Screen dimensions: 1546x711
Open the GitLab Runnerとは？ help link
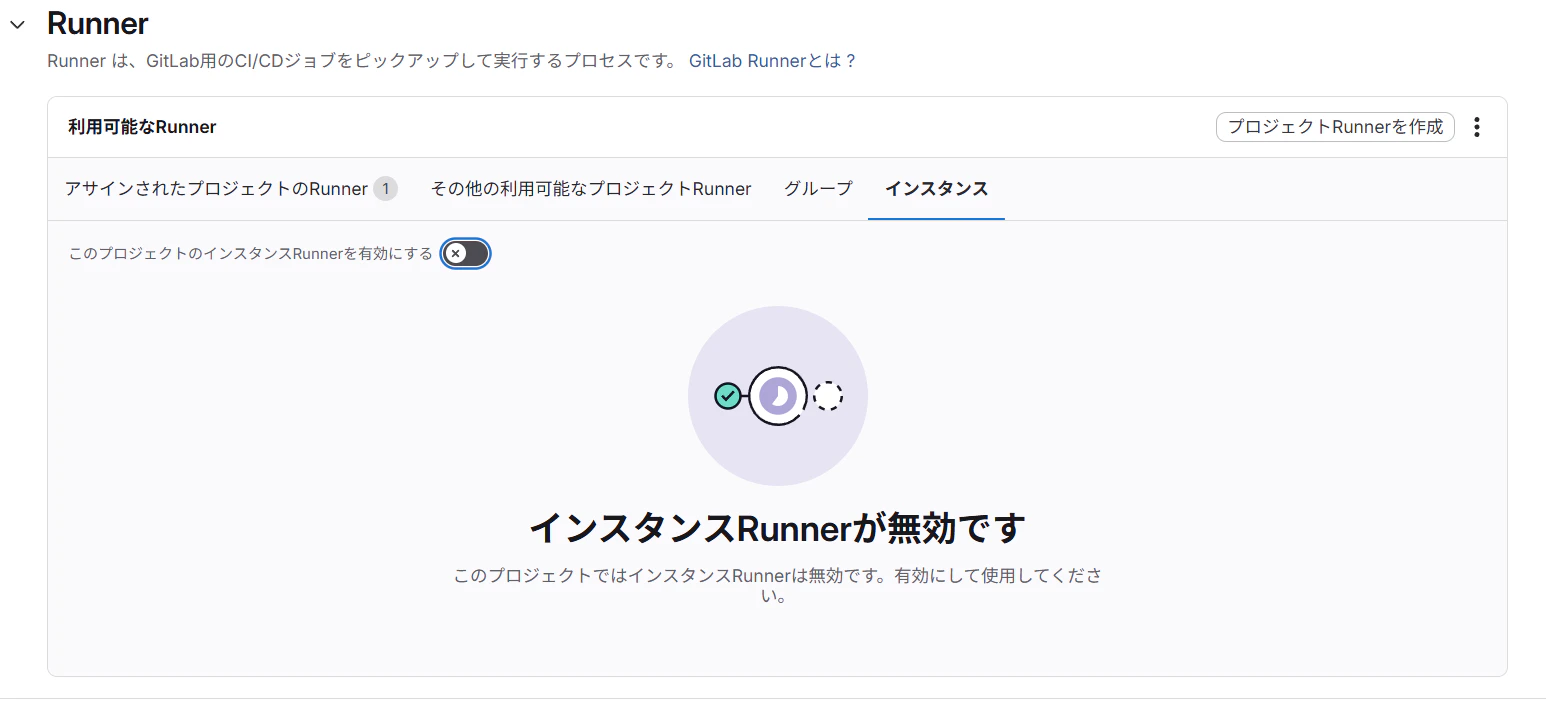click(773, 61)
